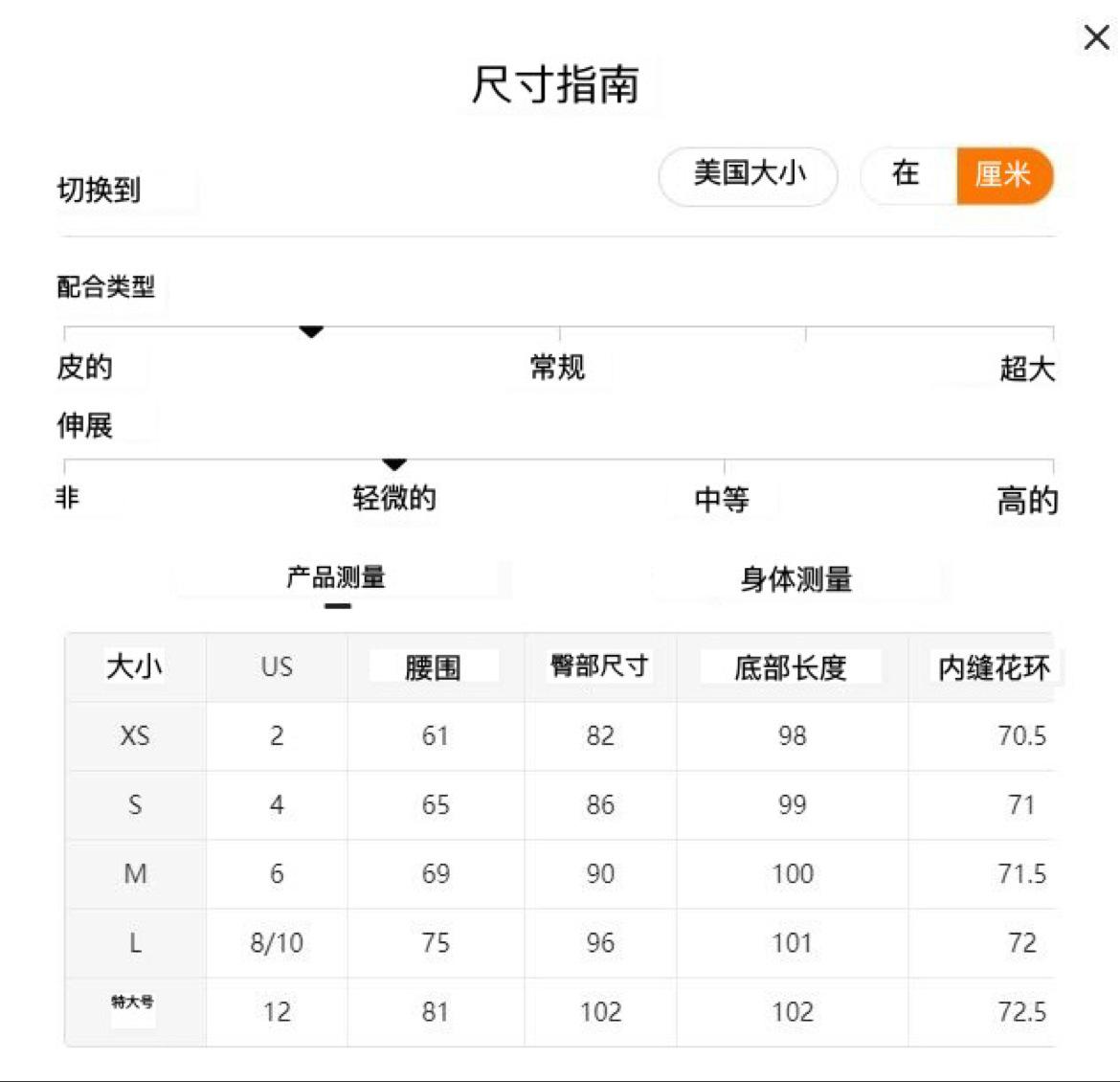
Task: Click the 底部长度 column header
Action: tap(791, 666)
